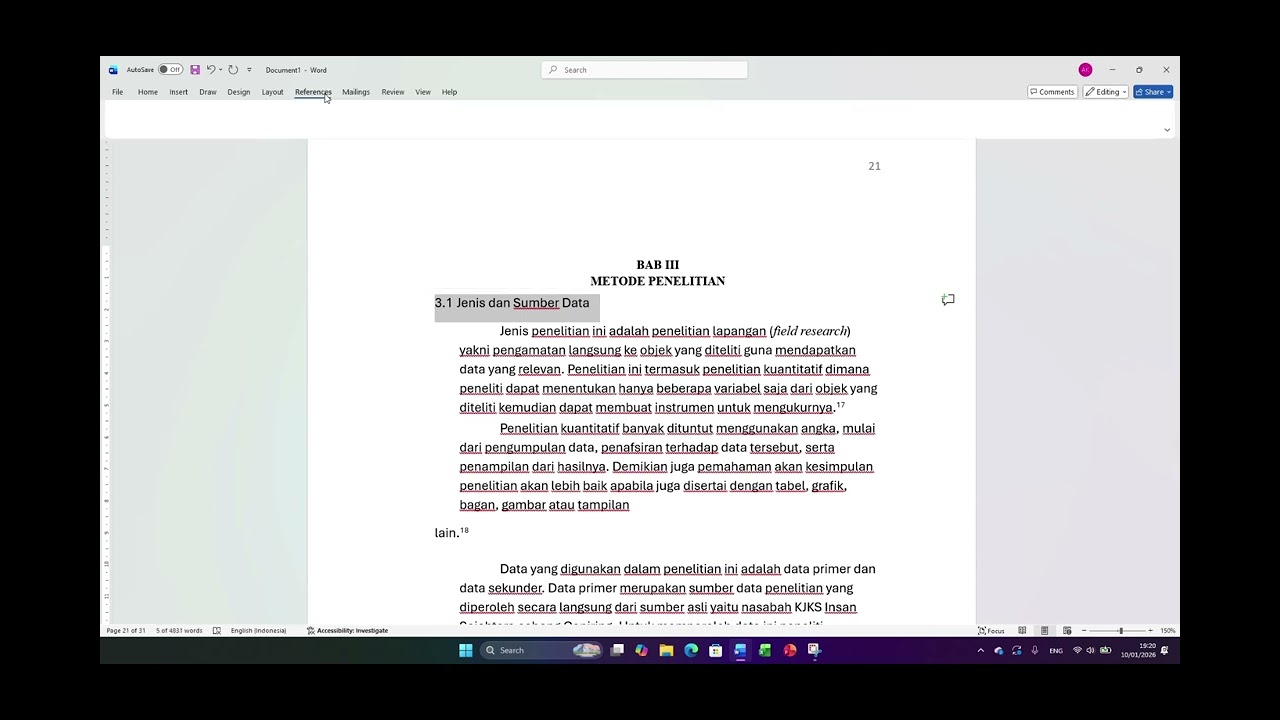
Task: Open the Help tab
Action: point(449,92)
